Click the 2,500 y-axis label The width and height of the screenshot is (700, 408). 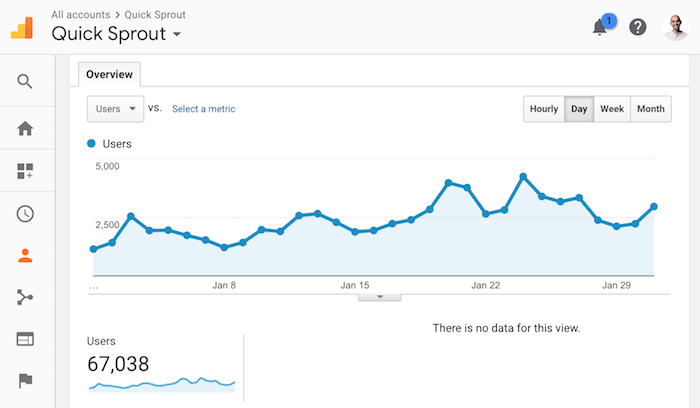[x=107, y=225]
